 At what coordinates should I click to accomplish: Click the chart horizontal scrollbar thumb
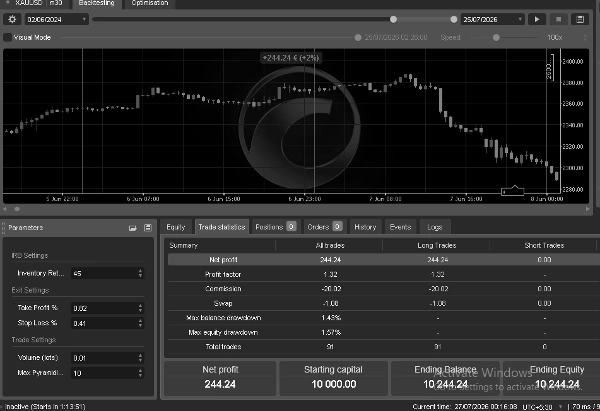pyautogui.click(x=17, y=209)
